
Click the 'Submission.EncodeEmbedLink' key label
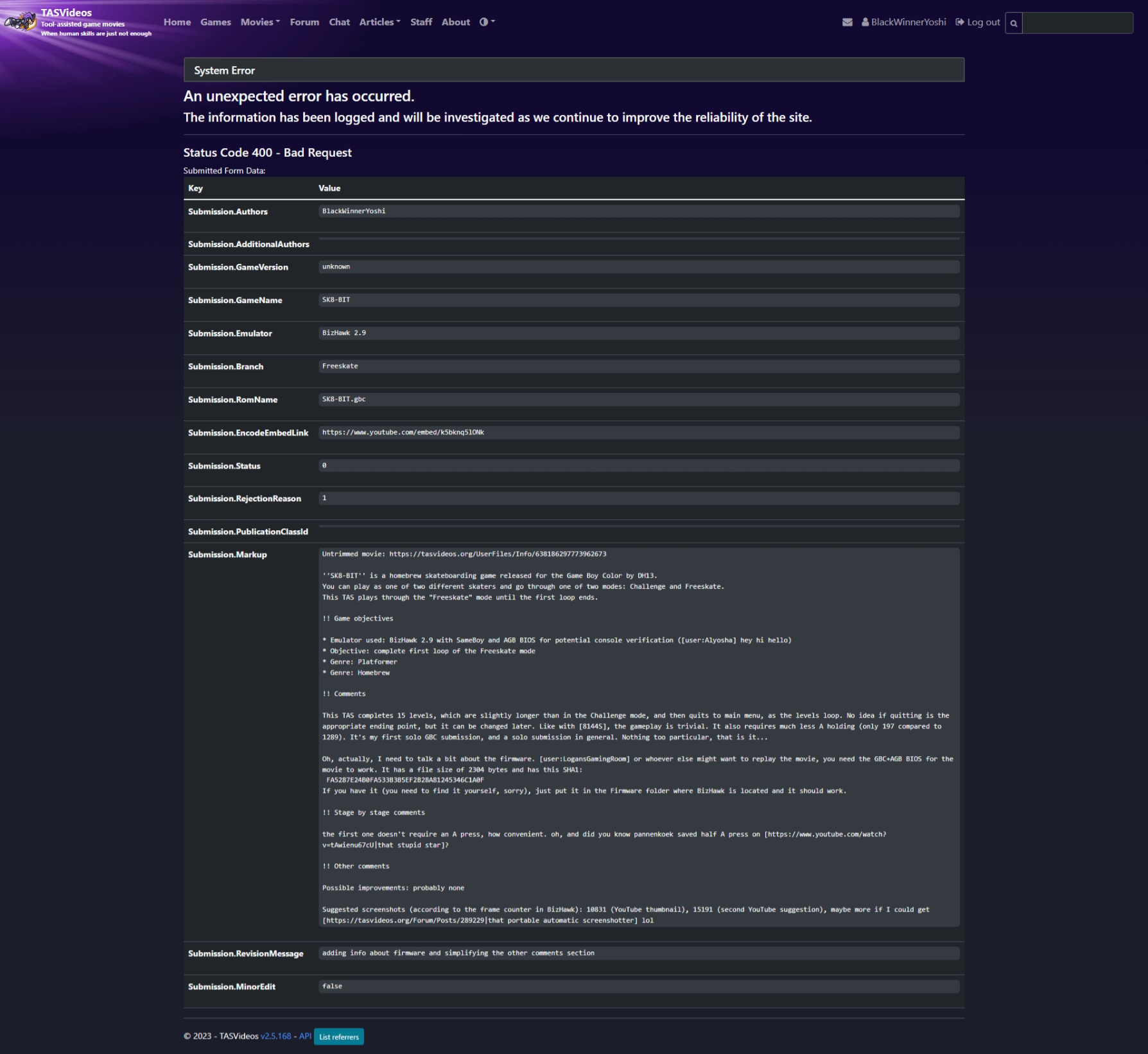pos(248,433)
